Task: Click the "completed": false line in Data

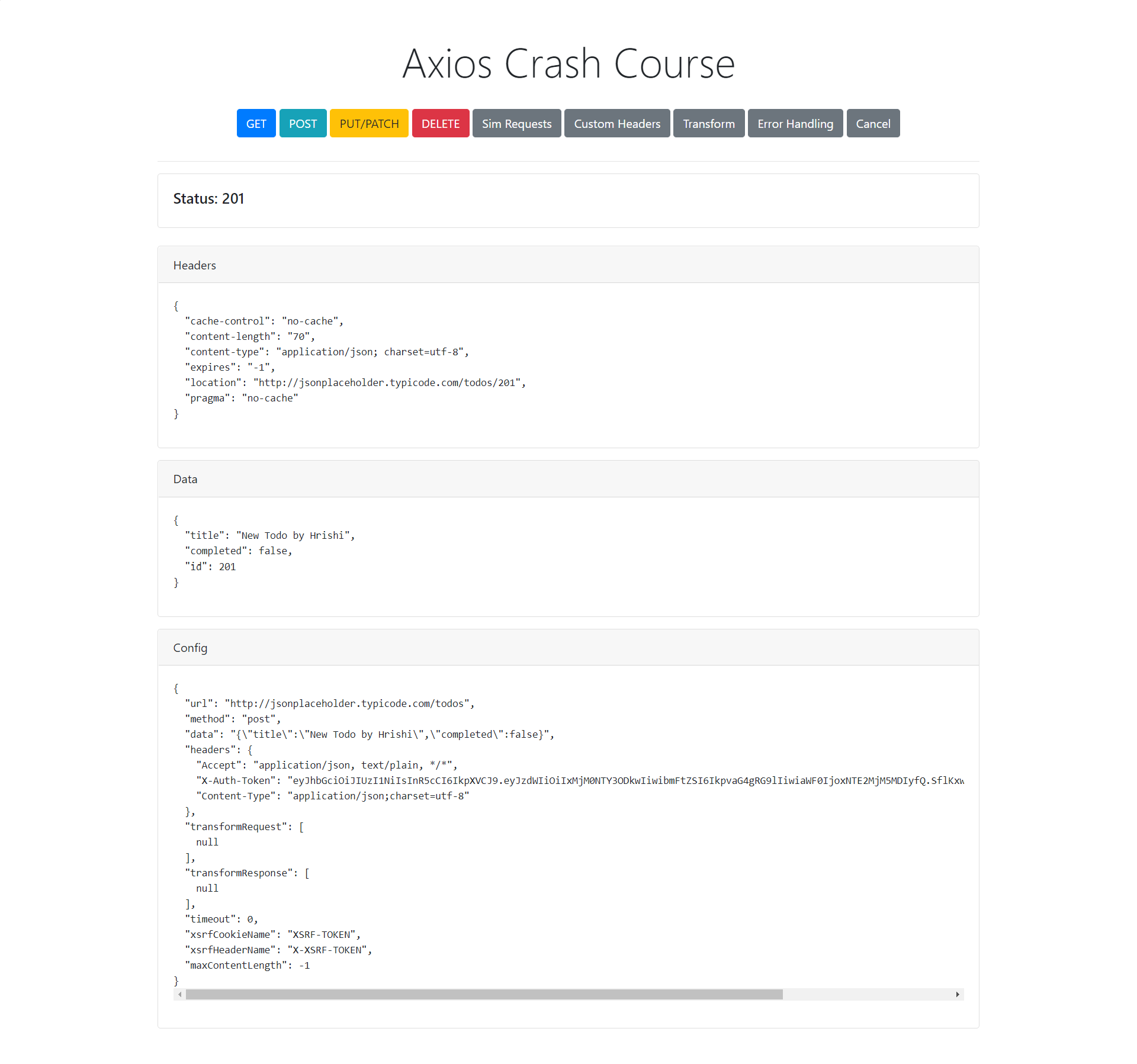Action: pos(239,551)
